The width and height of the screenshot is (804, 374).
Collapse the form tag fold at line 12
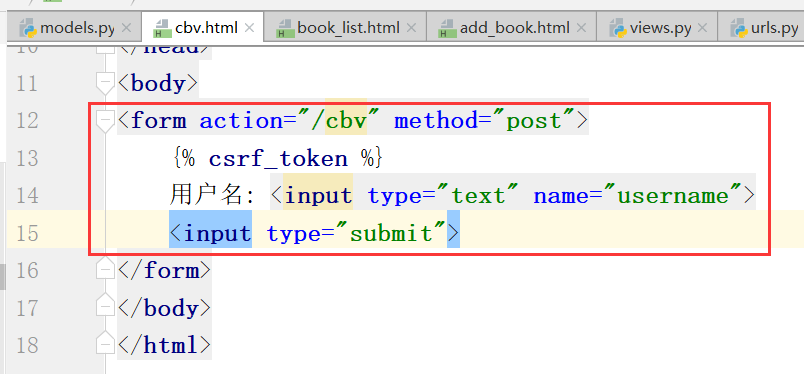coord(105,121)
